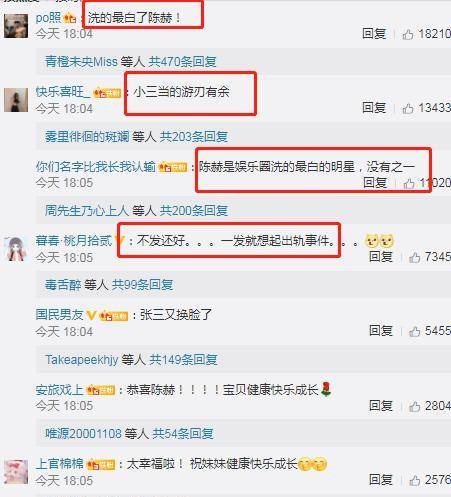Image resolution: width=451 pixels, height=497 pixels.
Task: Click 回复 on 国民男友's comment
Action: pos(381,331)
